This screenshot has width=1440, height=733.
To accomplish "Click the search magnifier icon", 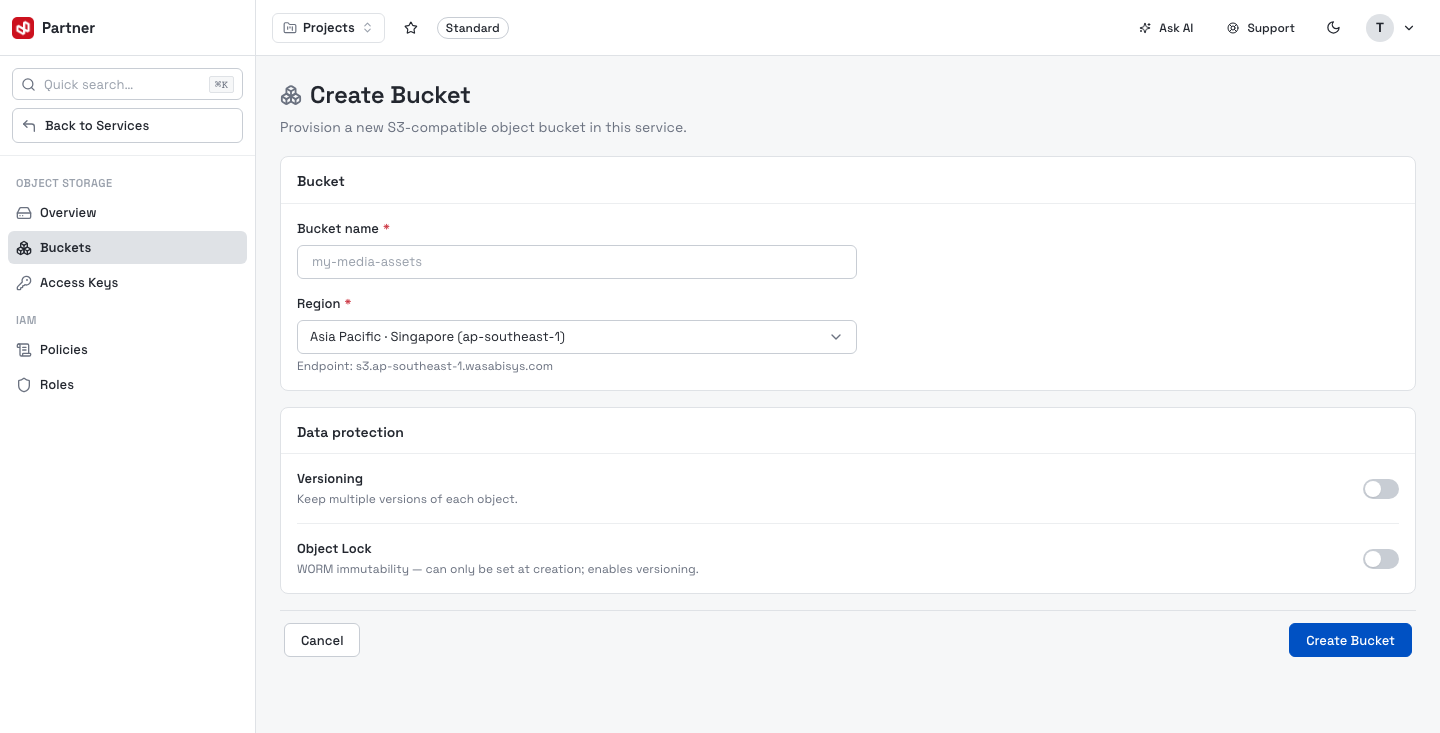I will (x=28, y=85).
